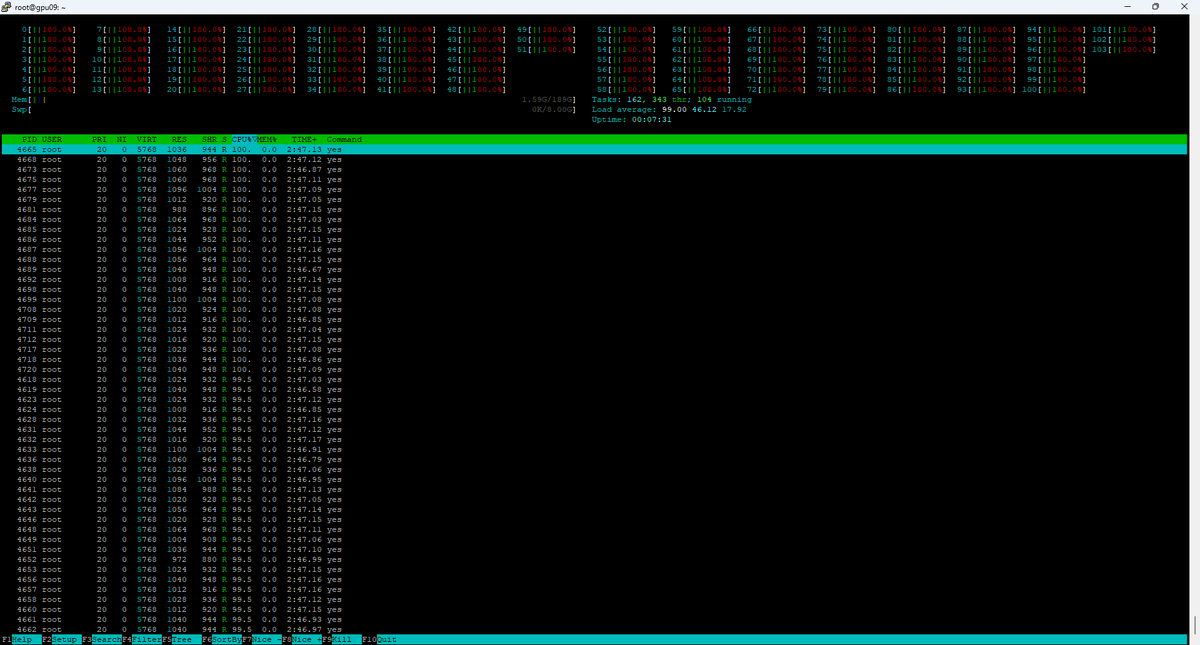
Task: Select process row with PID 4681
Action: coord(594,210)
